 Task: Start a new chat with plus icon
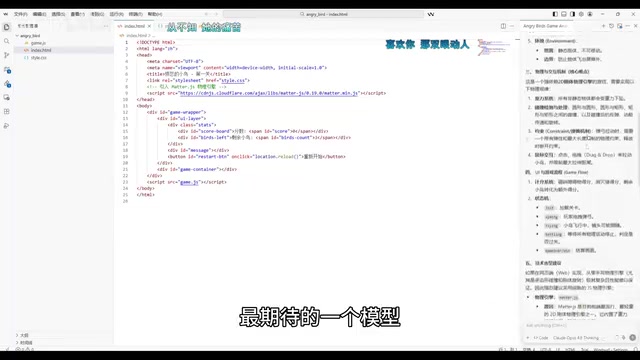[x=603, y=26]
